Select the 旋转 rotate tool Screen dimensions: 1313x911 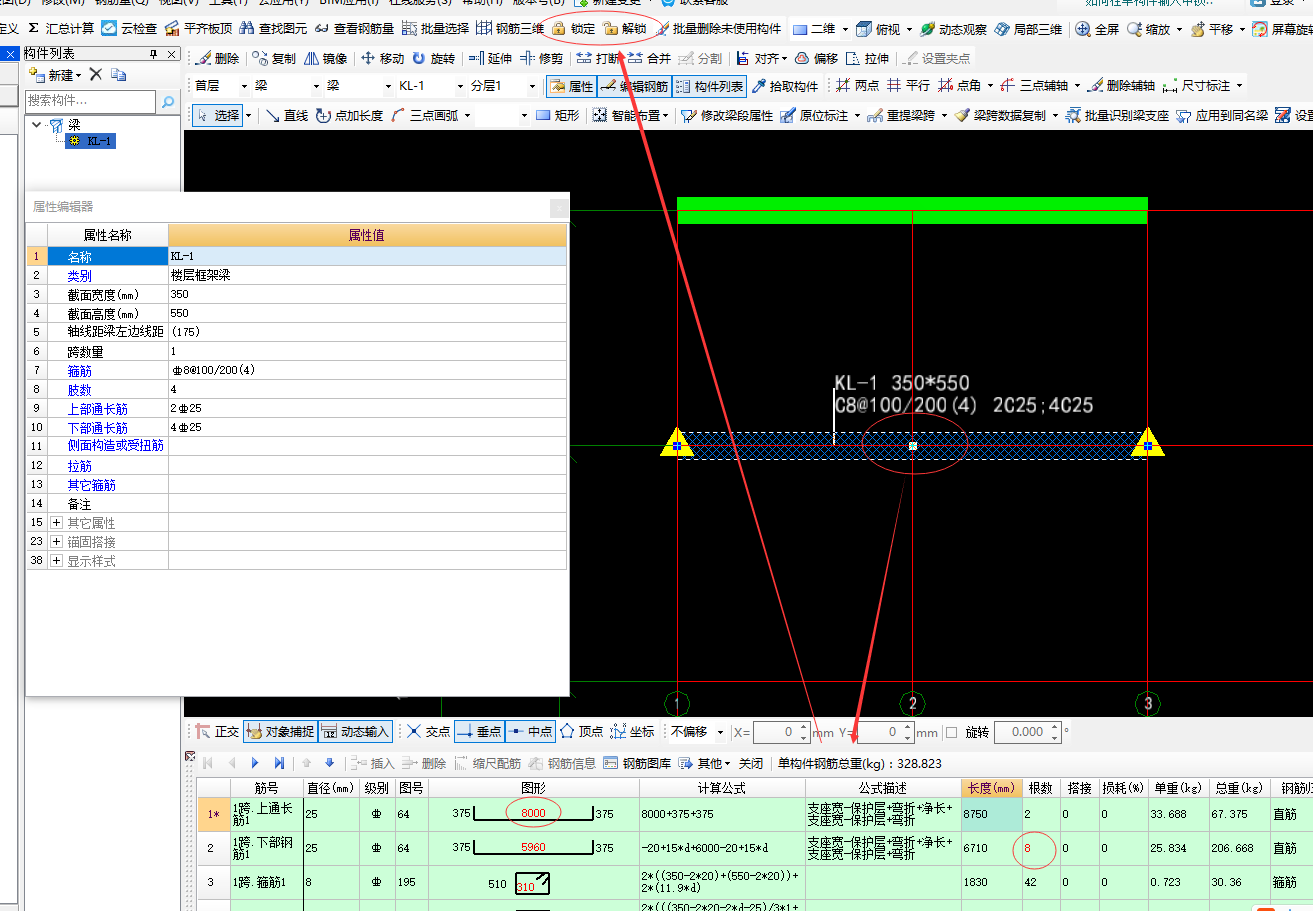434,59
